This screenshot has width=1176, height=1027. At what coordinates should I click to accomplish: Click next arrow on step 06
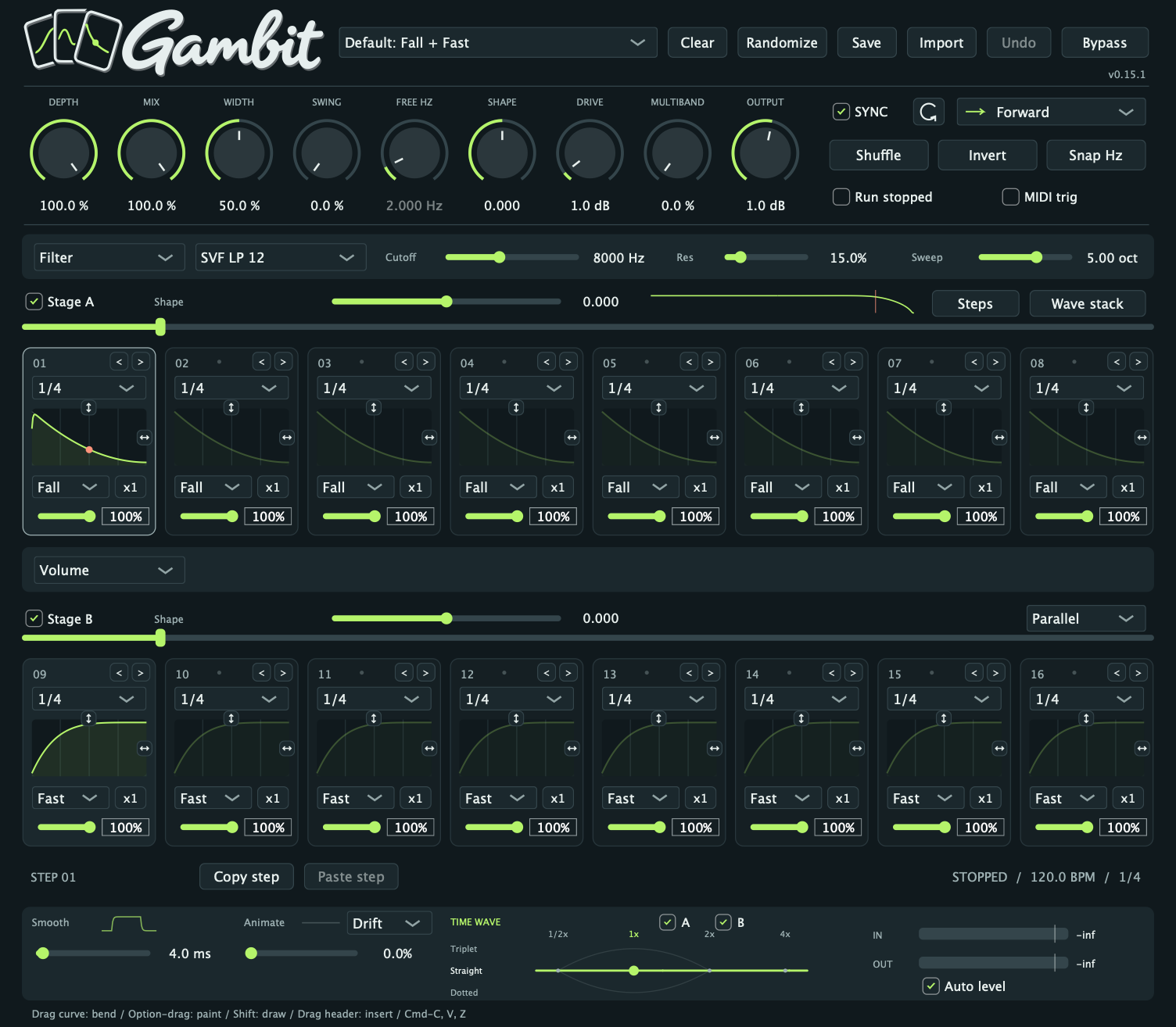pyautogui.click(x=853, y=361)
